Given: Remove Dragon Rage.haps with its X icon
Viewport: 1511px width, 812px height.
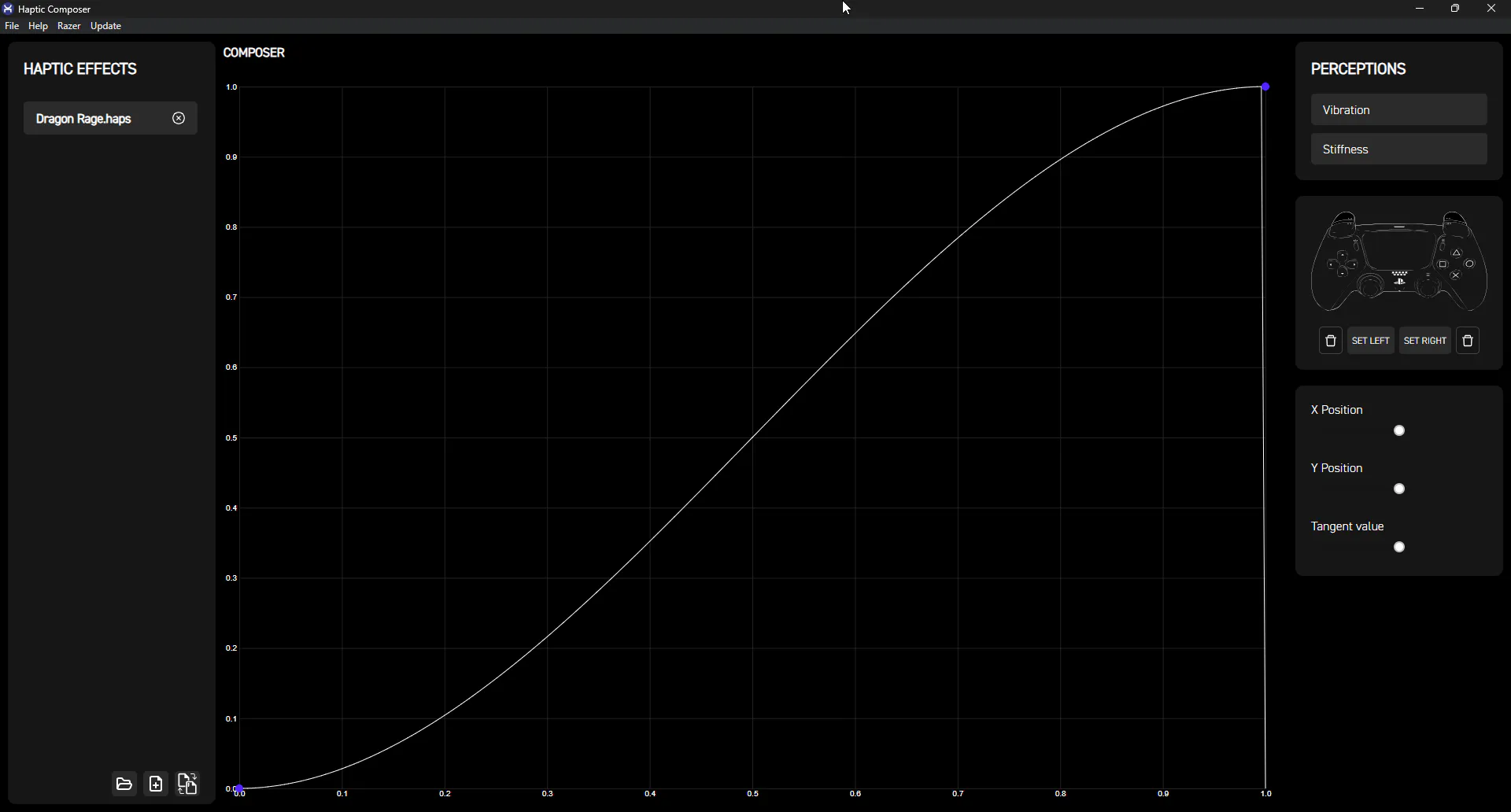Looking at the screenshot, I should click(179, 119).
